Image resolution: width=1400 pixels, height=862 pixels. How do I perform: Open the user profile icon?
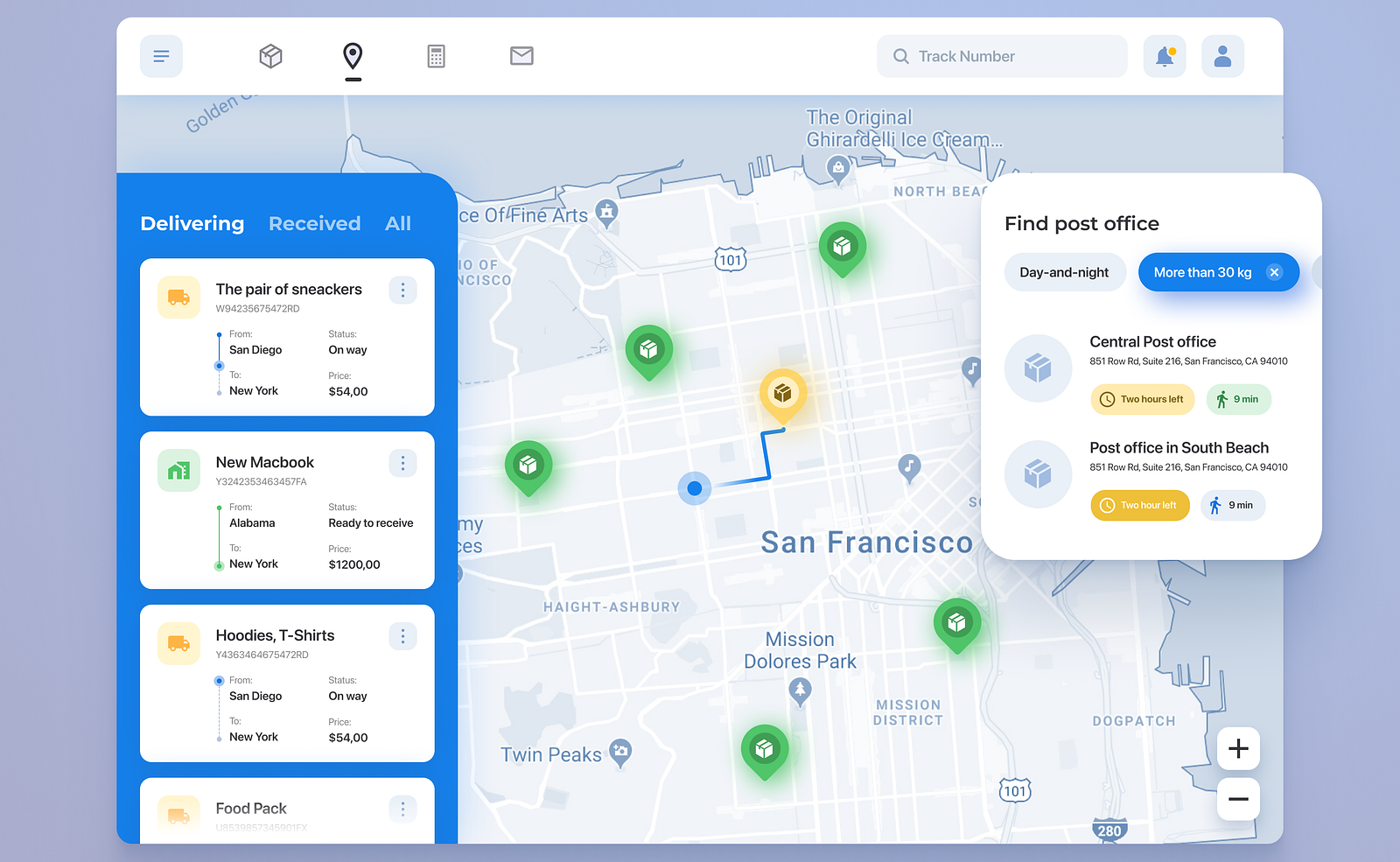pos(1222,56)
